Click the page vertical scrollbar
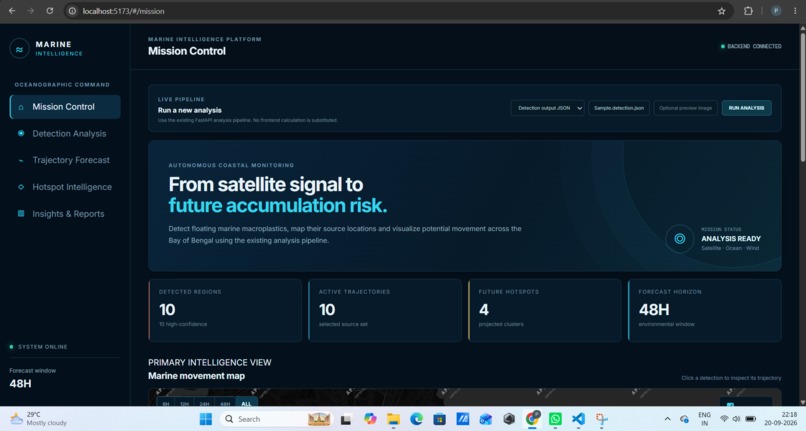Image resolution: width=806 pixels, height=431 pixels. [802, 98]
